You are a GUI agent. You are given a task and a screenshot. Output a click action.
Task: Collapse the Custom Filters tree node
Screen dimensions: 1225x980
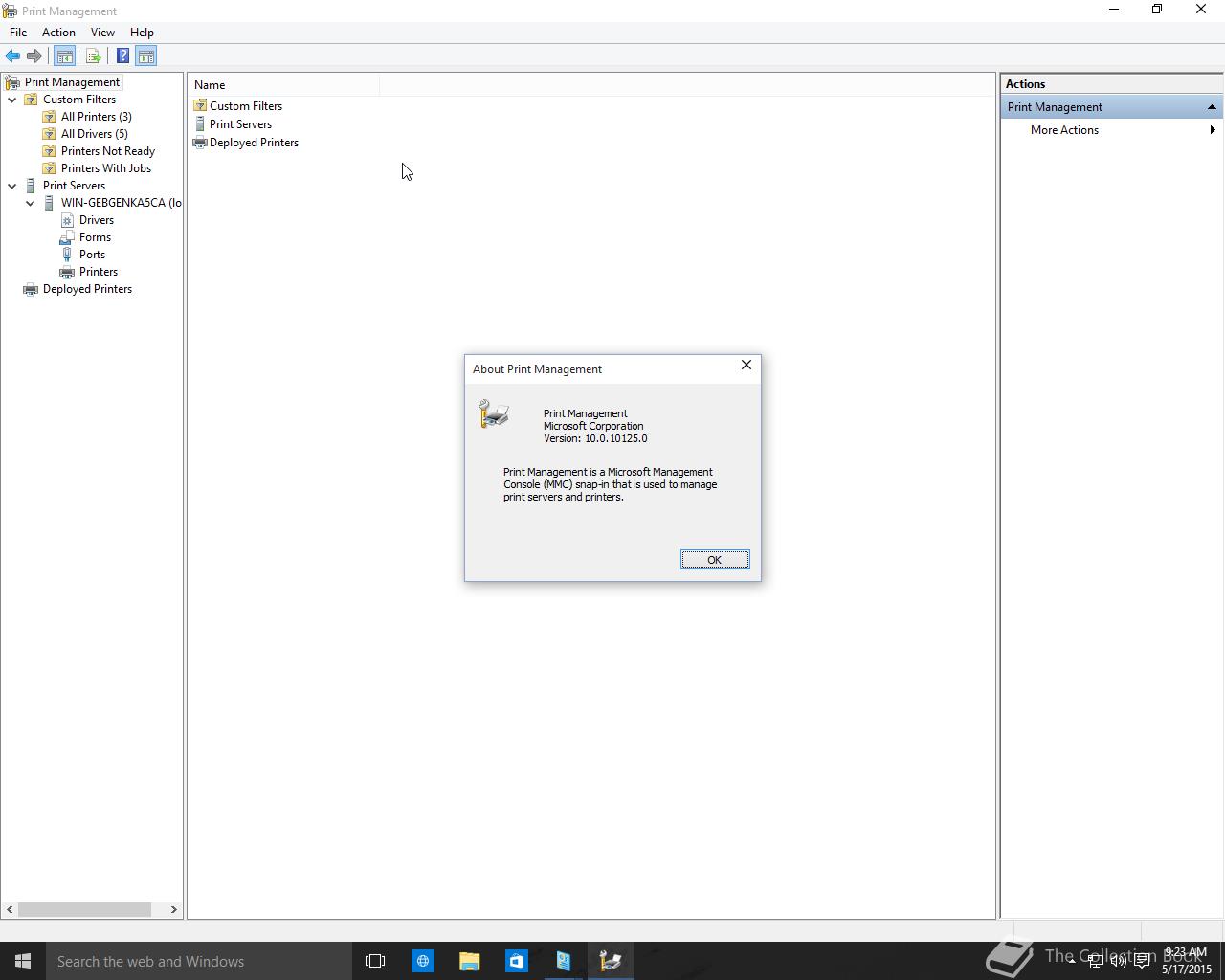[x=12, y=100]
